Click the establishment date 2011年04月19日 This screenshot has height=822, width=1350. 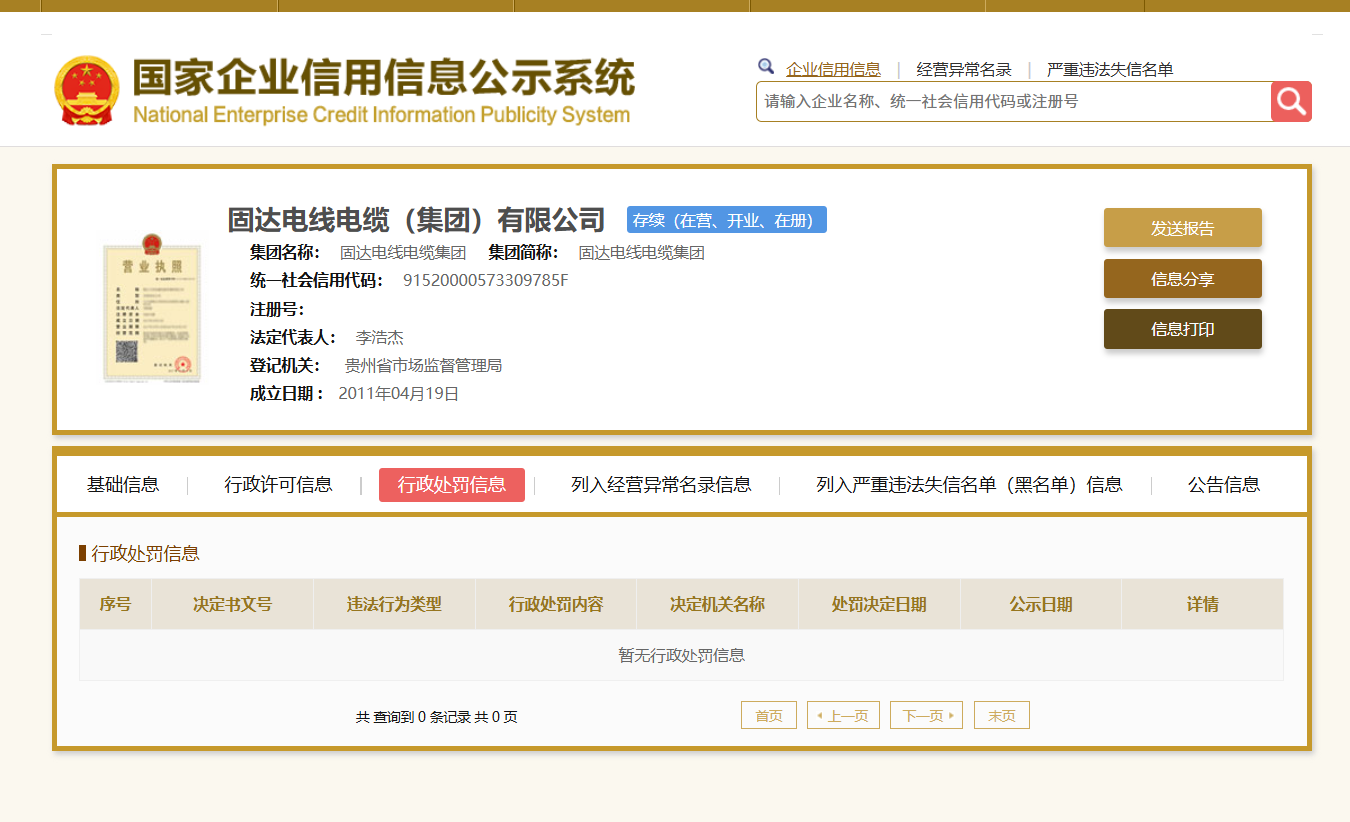[399, 394]
